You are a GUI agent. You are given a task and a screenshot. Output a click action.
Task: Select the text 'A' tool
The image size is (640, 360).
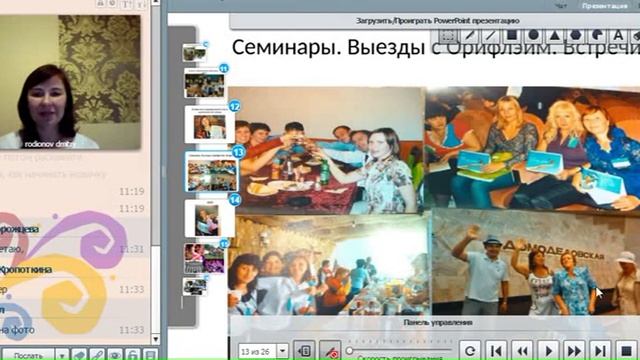[x=618, y=36]
